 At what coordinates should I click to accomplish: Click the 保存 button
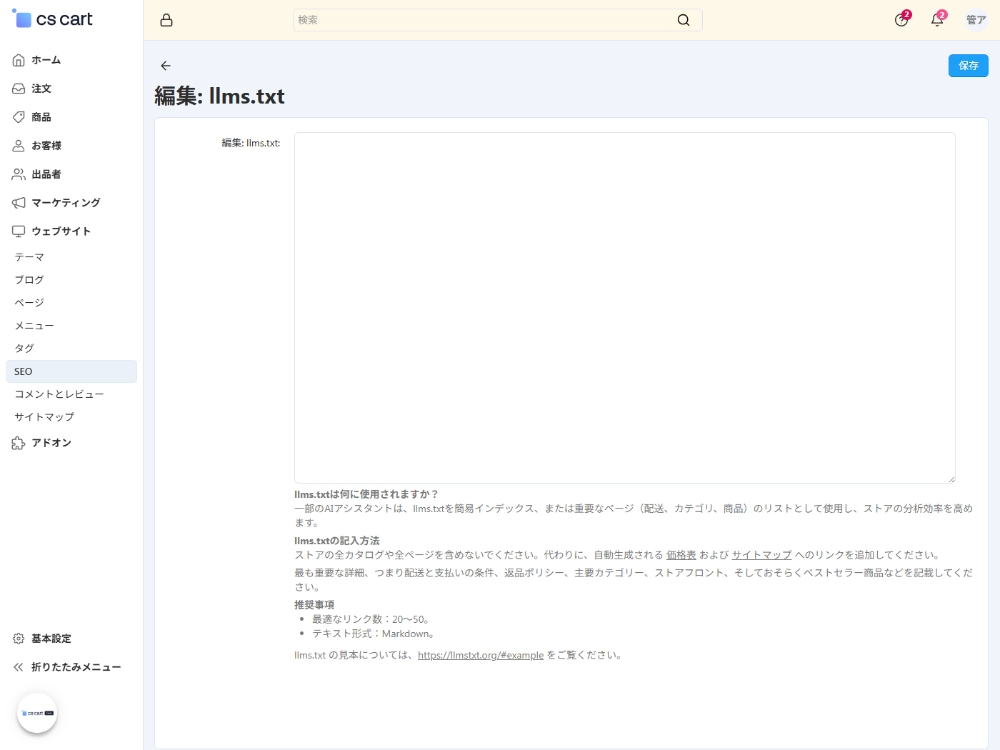tap(968, 66)
